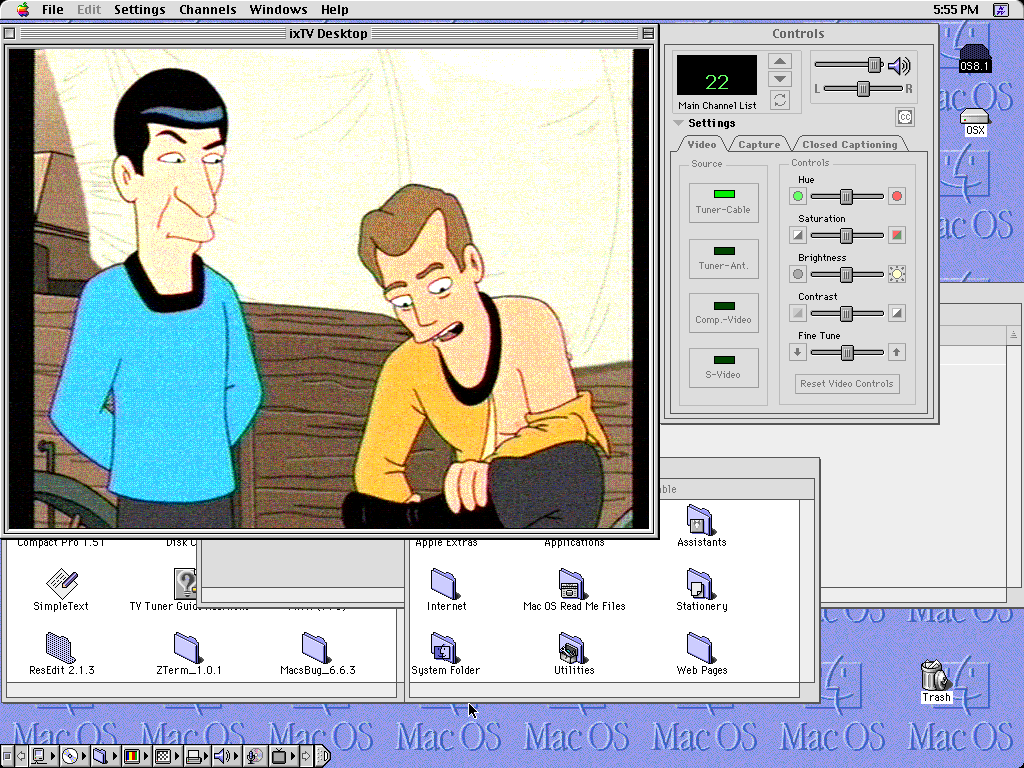1024x768 pixels.
Task: Click the closed captioning CC icon
Action: click(x=904, y=117)
